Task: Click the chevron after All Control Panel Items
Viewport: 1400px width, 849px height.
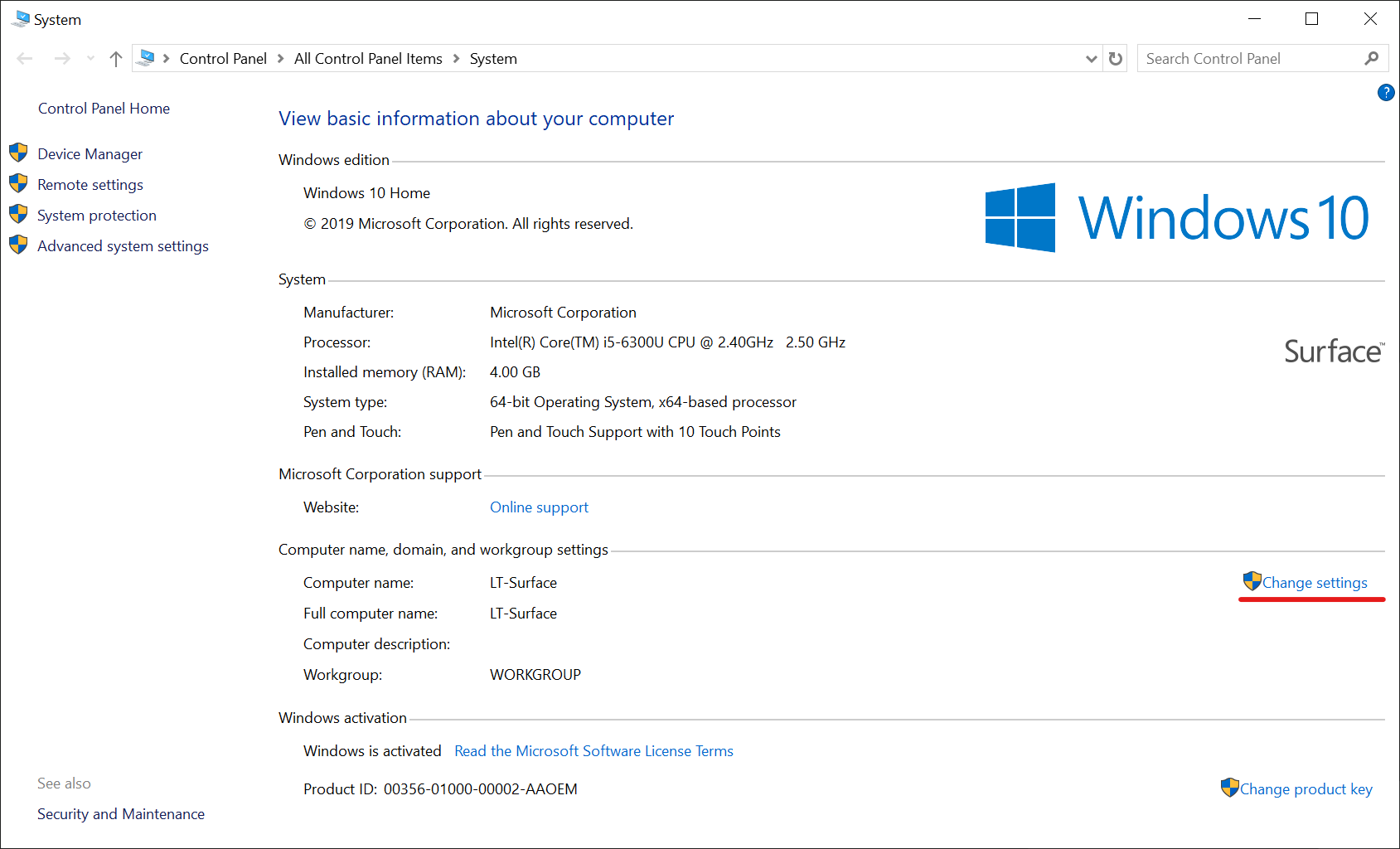Action: (x=456, y=58)
